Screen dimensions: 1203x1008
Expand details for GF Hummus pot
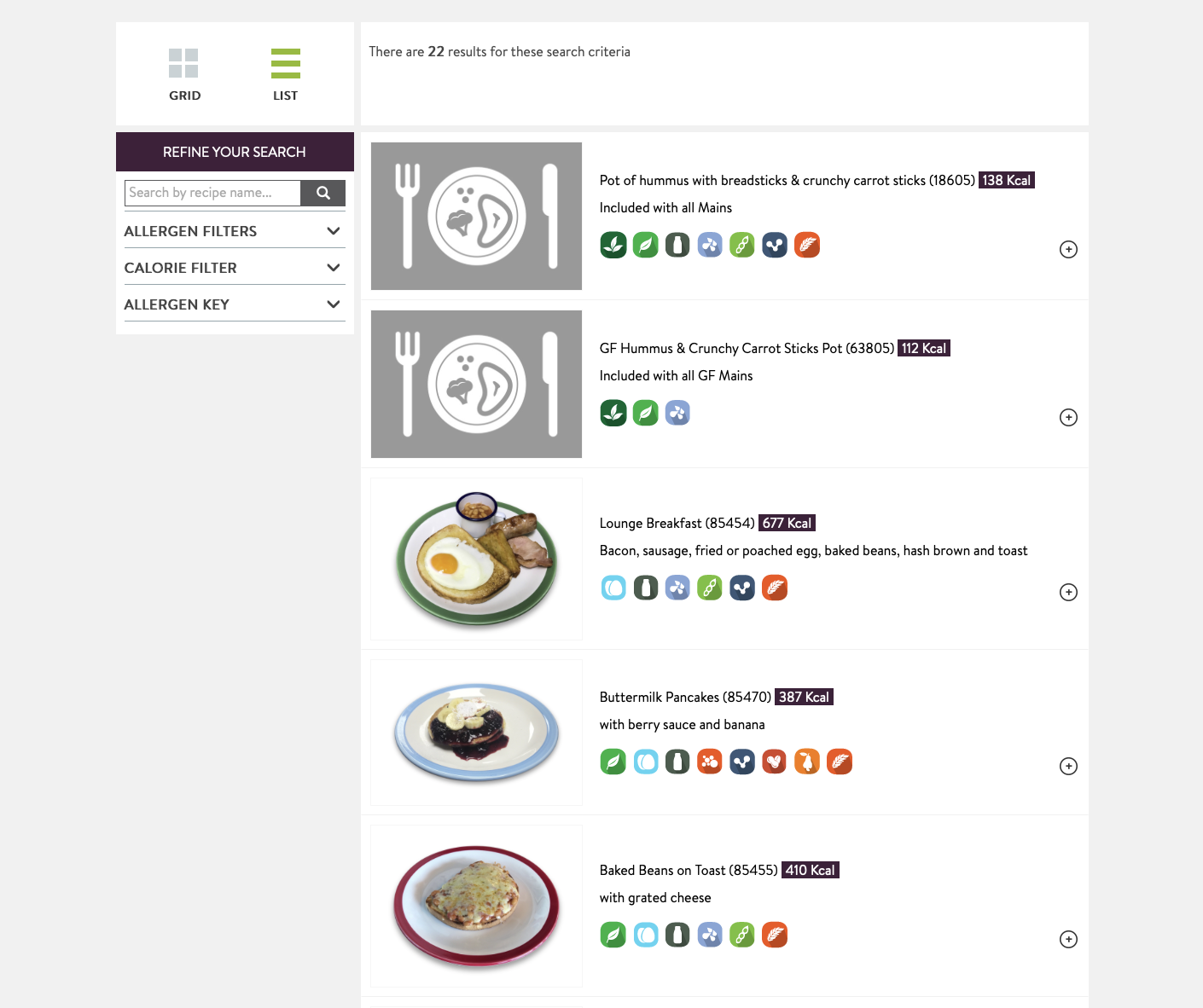coord(1068,417)
